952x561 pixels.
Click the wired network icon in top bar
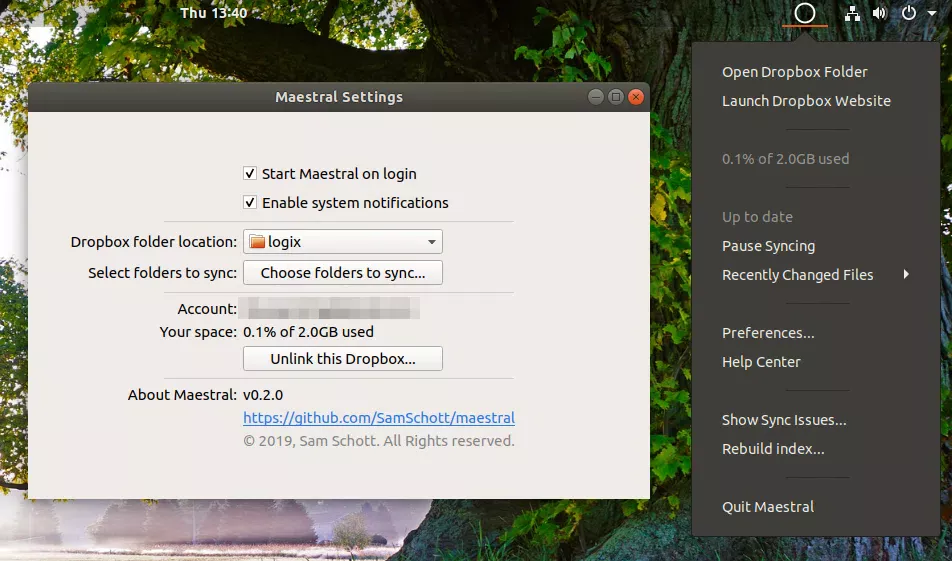[852, 14]
